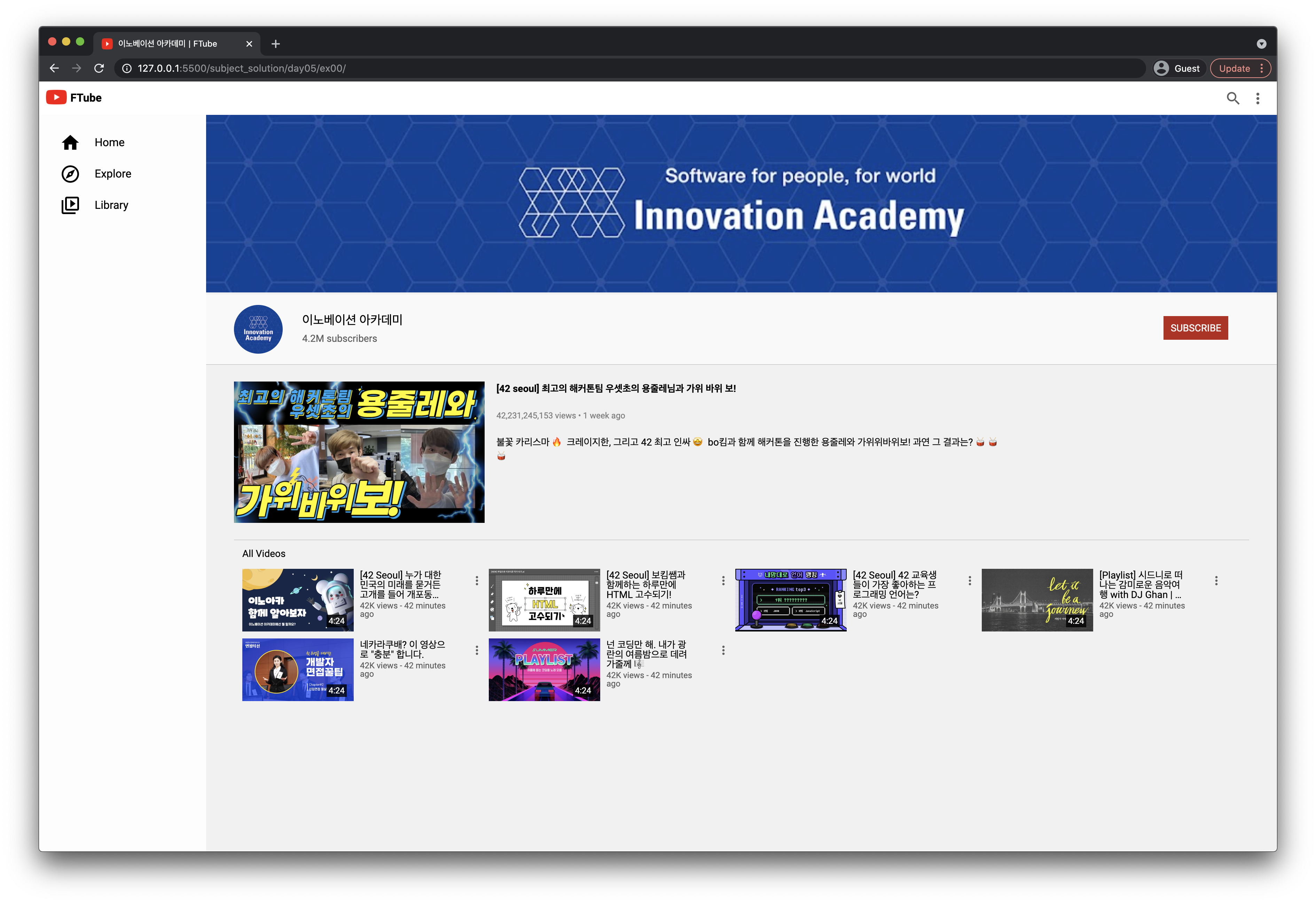Click the All Videos heading
1316x903 pixels.
264,553
